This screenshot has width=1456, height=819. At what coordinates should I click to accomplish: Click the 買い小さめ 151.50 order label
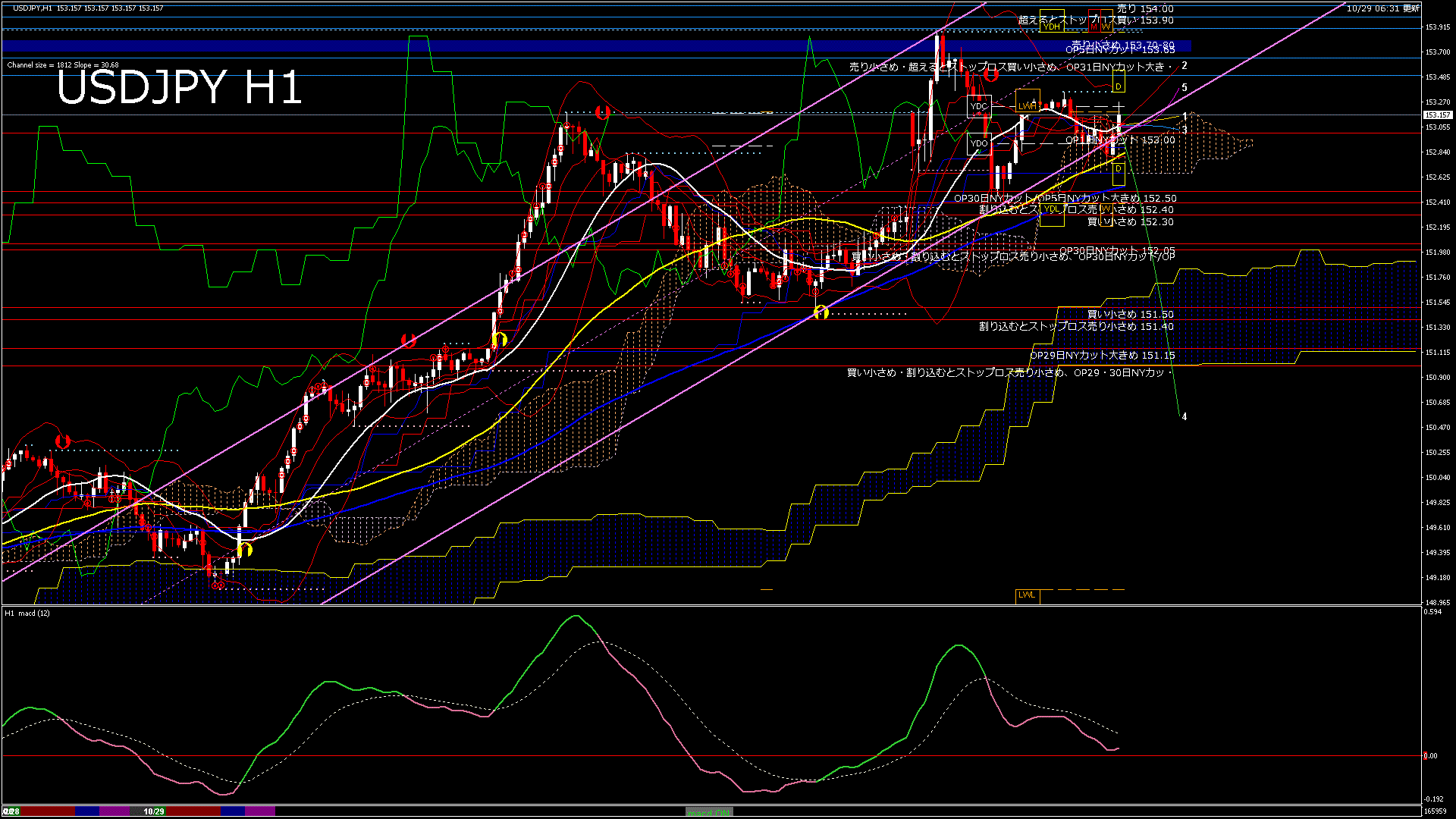[x=1130, y=314]
